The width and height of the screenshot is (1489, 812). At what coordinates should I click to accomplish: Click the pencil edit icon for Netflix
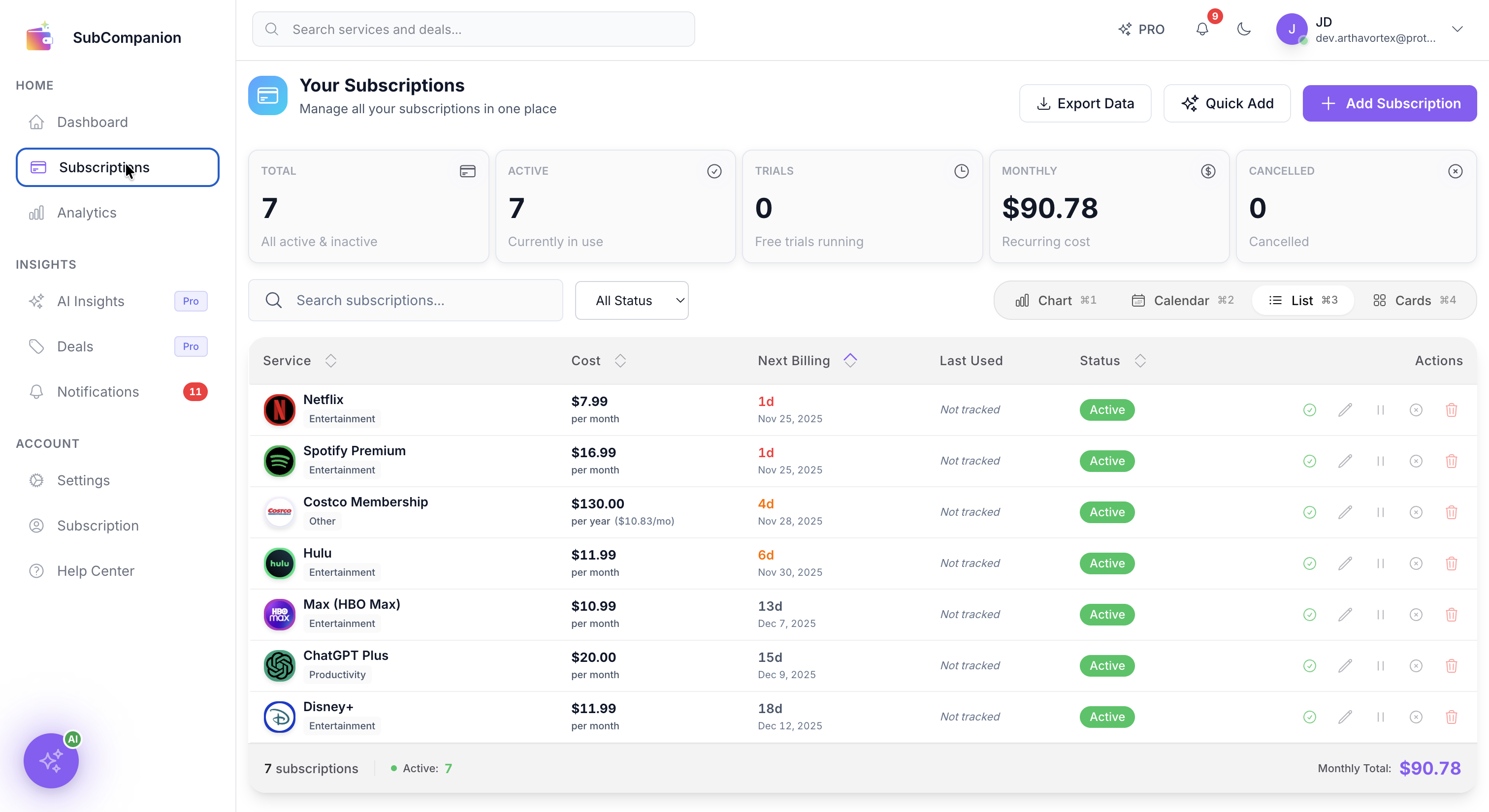[1345, 410]
